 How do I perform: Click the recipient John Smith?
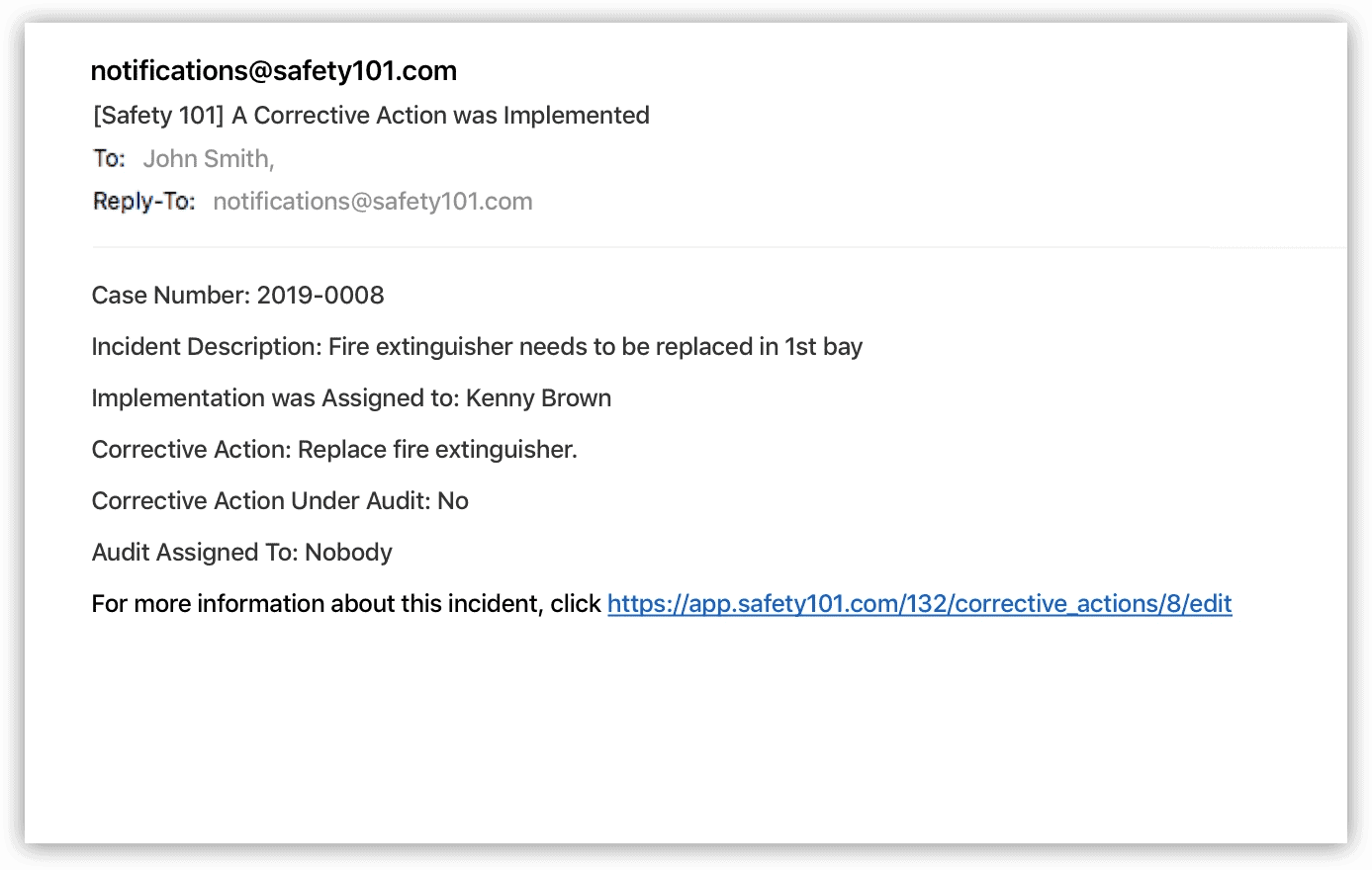(209, 159)
